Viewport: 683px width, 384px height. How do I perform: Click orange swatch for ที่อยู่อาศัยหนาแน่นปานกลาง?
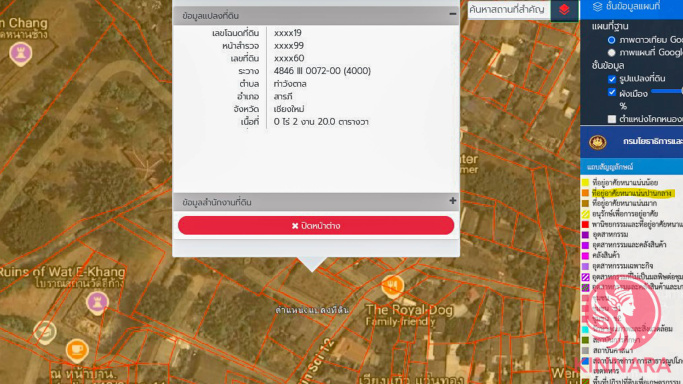tap(585, 193)
